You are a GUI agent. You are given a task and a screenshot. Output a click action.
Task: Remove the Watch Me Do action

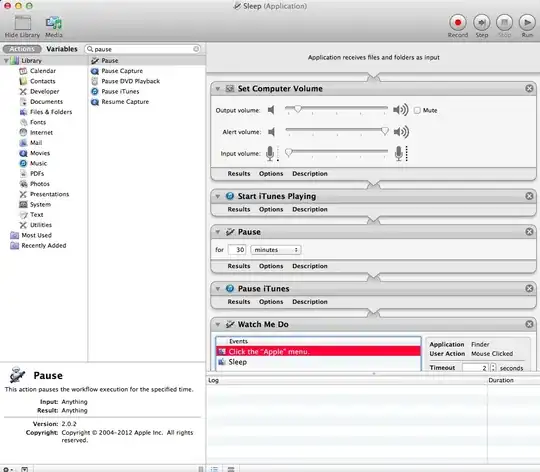(529, 324)
